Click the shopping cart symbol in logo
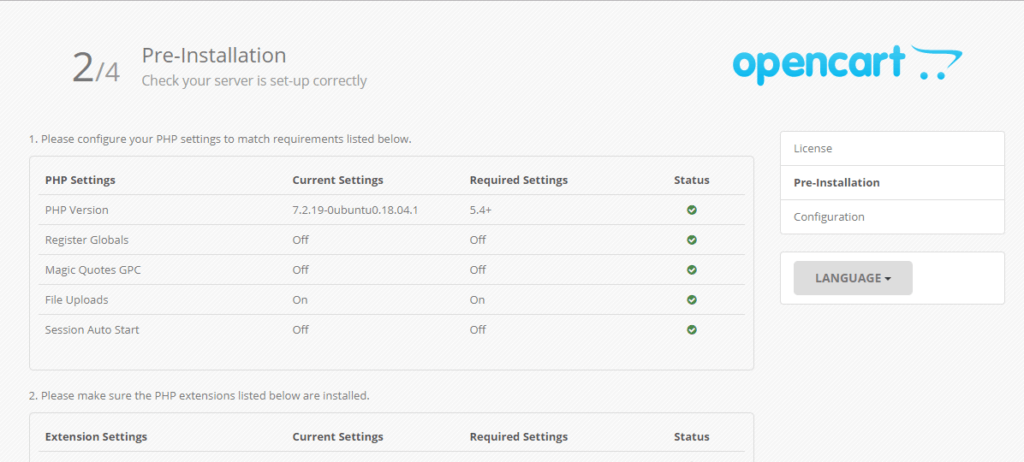 click(937, 65)
